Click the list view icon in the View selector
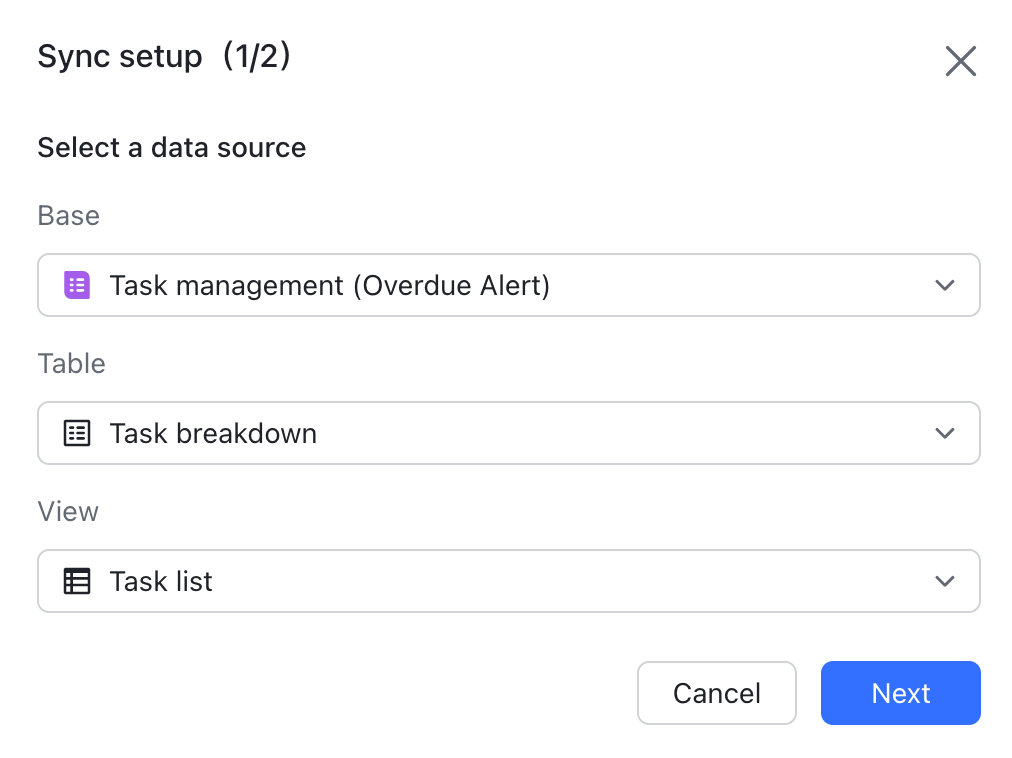Image resolution: width=1012 pixels, height=758 pixels. 76,581
